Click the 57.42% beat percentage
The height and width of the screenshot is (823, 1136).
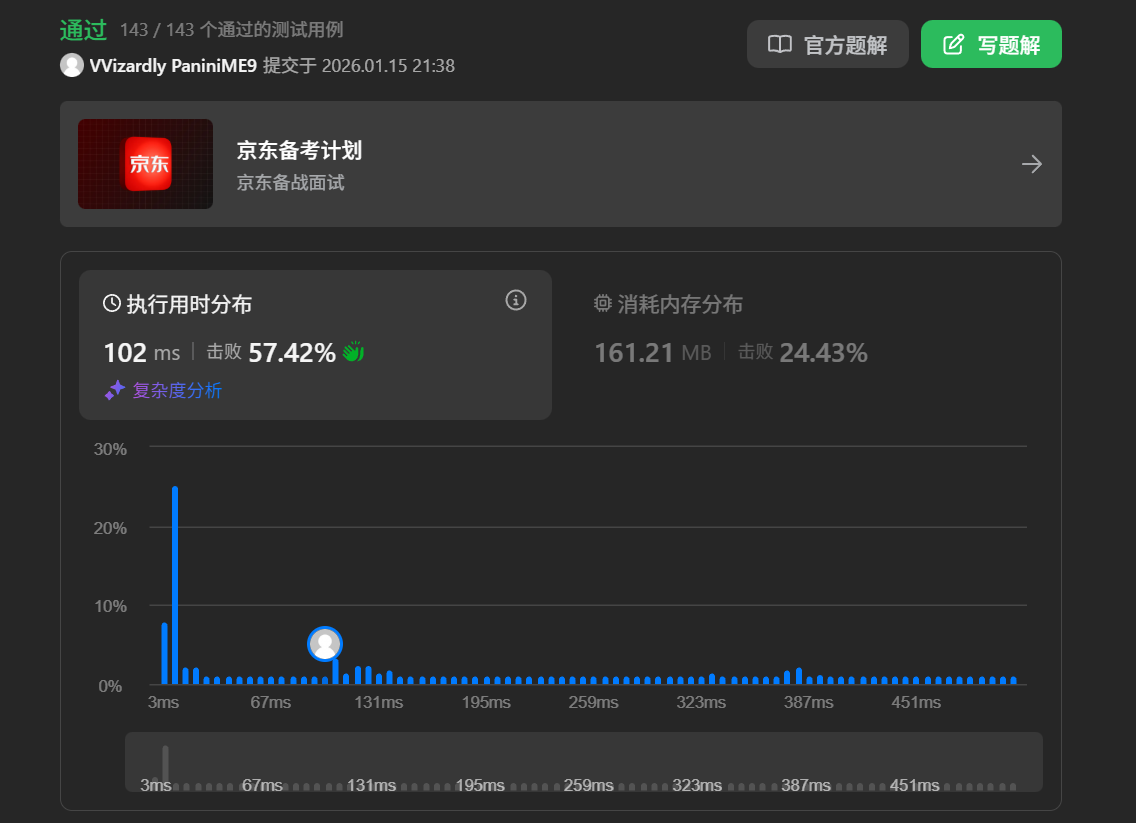pos(292,353)
